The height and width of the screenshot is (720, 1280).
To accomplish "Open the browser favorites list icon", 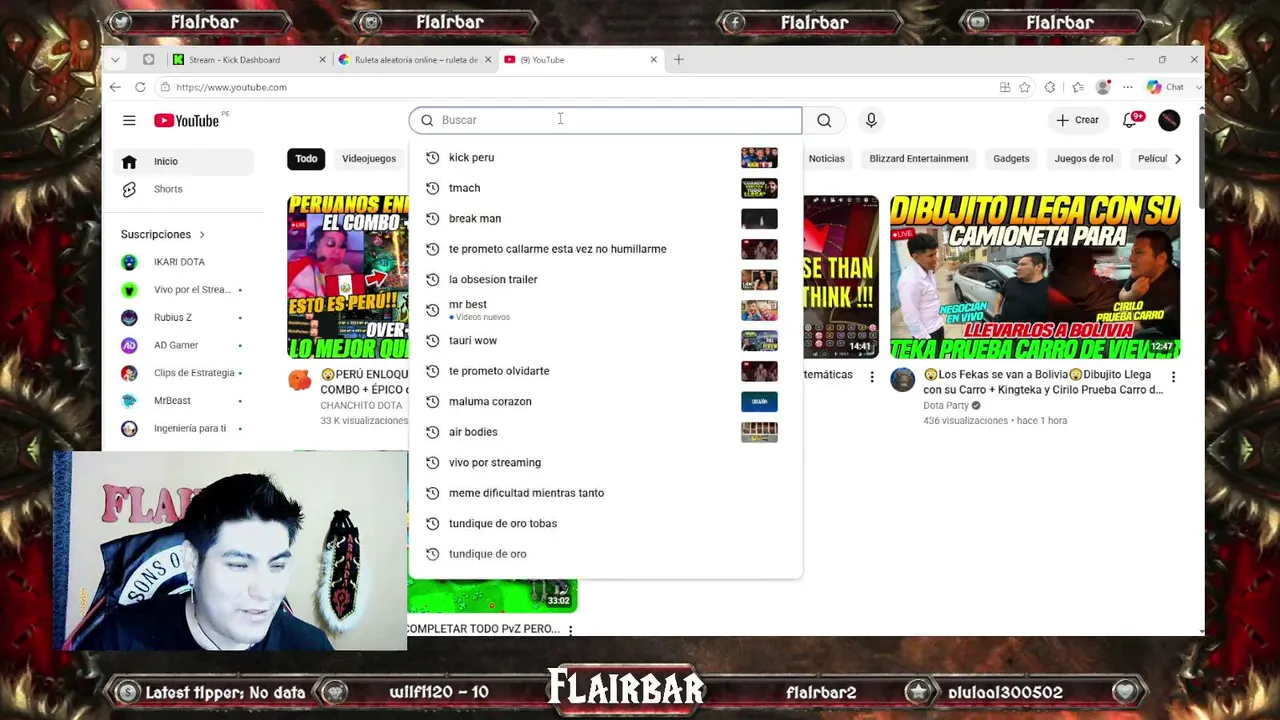I will (x=1077, y=87).
